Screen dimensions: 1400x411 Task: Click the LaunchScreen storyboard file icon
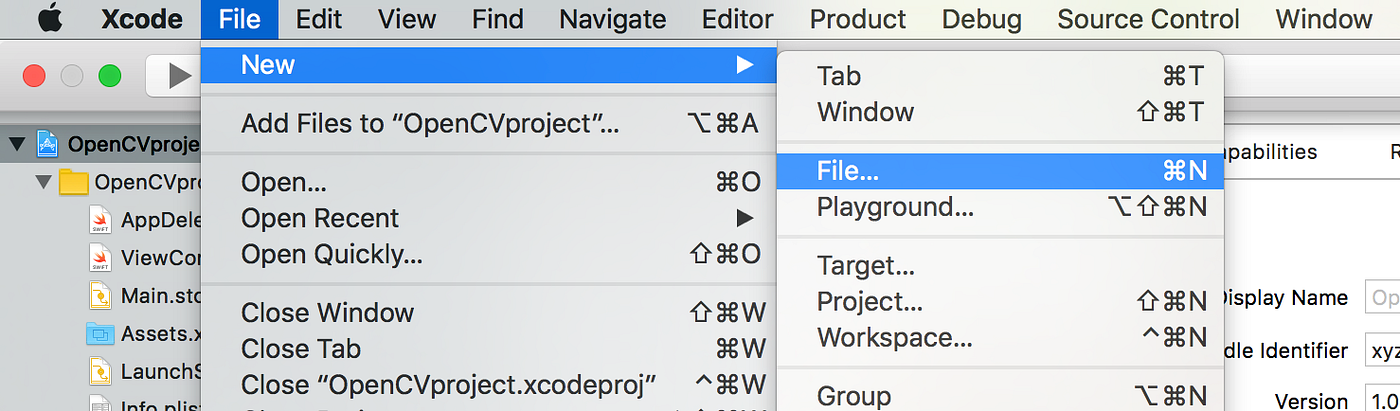100,372
